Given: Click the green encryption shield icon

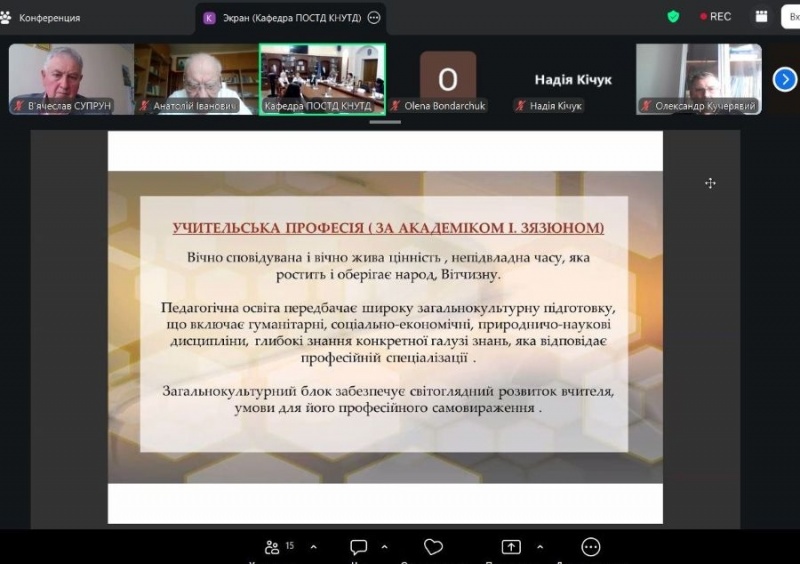Looking at the screenshot, I should pyautogui.click(x=674, y=17).
